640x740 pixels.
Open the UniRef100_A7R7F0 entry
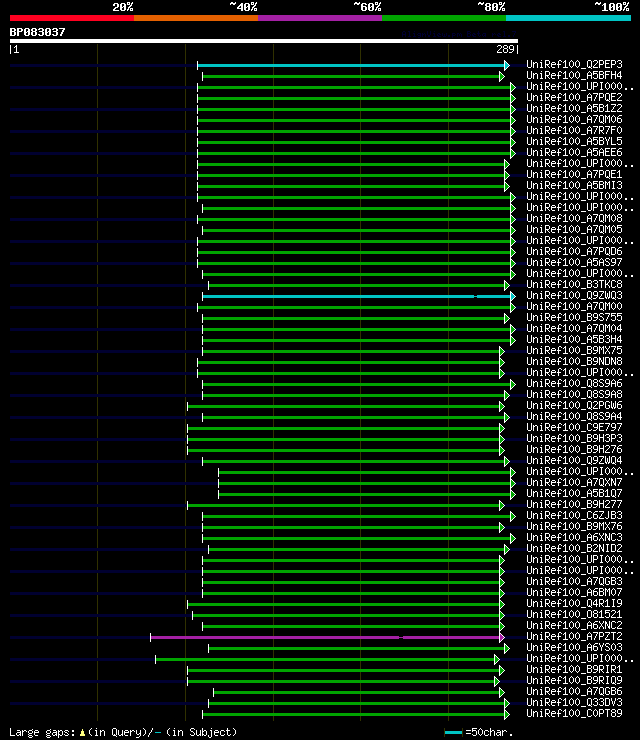tap(574, 130)
